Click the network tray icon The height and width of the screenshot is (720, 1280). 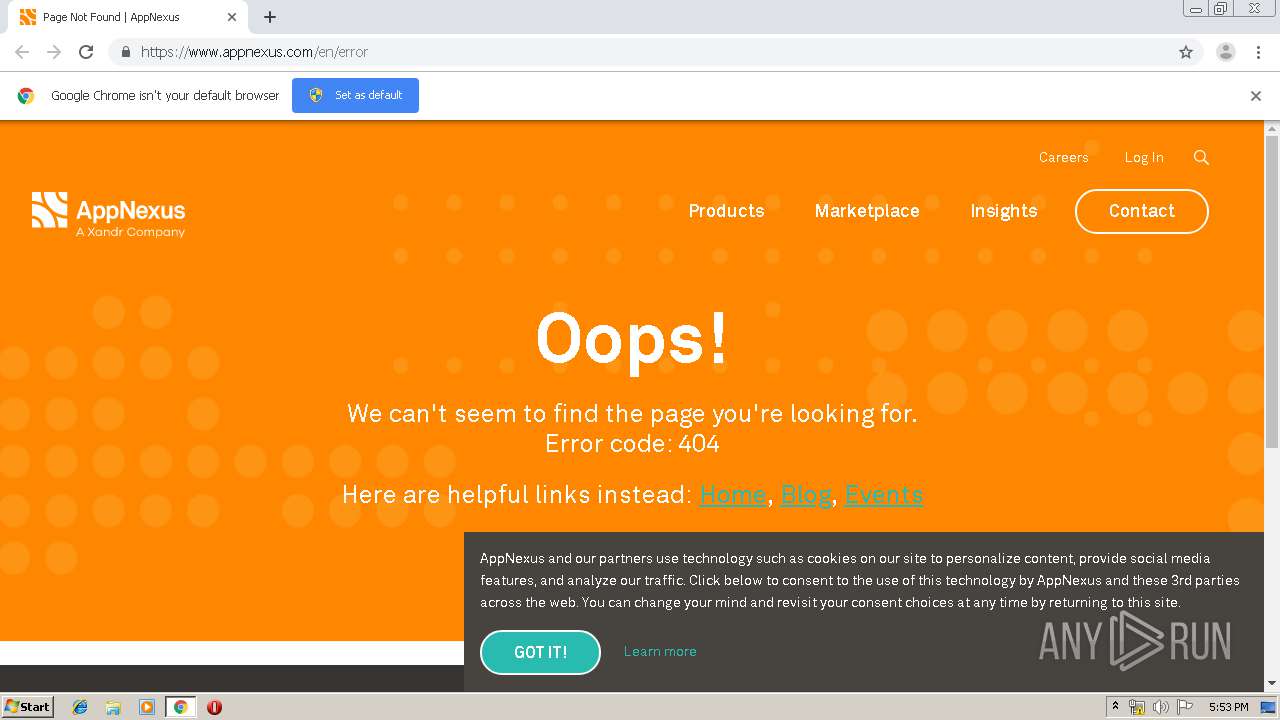1137,707
